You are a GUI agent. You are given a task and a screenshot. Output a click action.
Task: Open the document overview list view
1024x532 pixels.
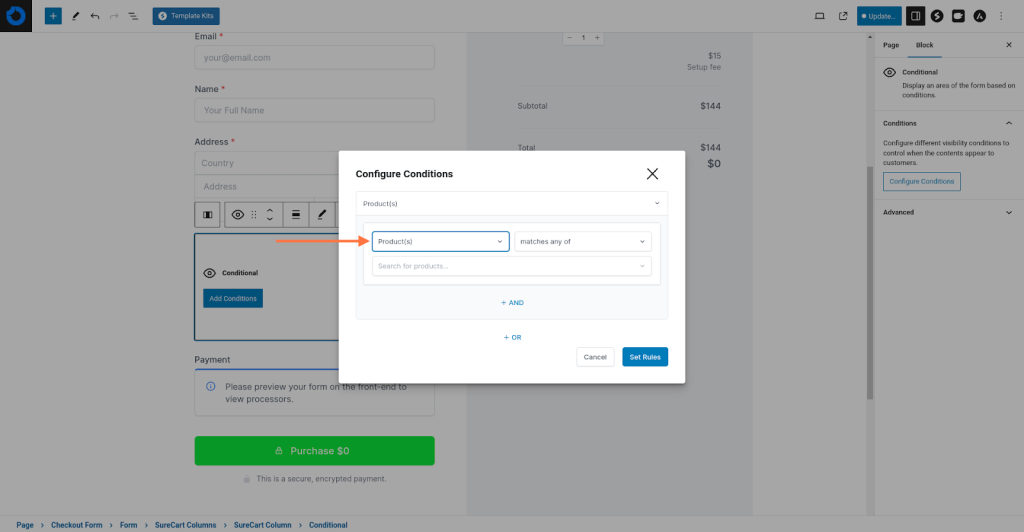point(133,16)
